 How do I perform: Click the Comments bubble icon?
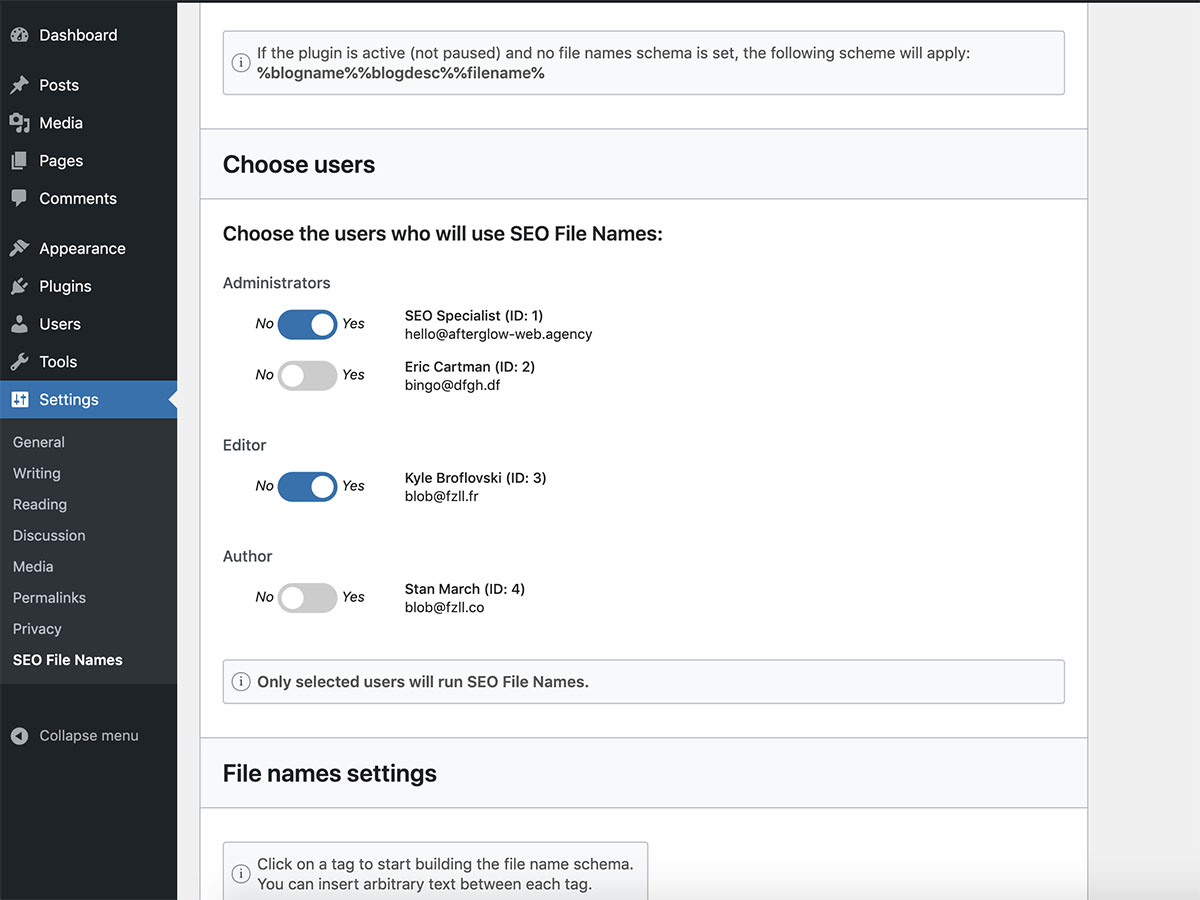[x=20, y=198]
